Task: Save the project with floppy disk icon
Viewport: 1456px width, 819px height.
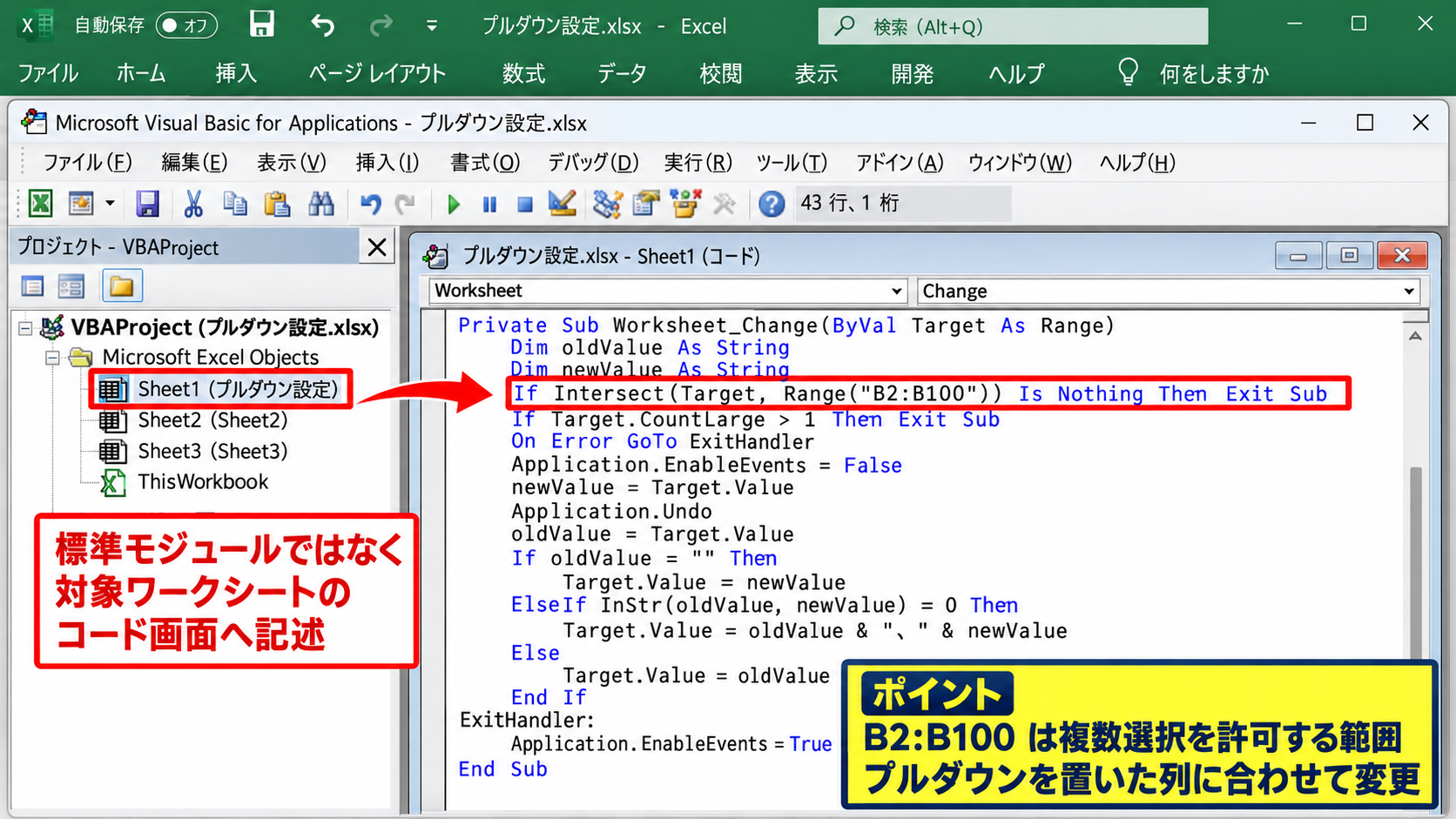Action: 147,204
